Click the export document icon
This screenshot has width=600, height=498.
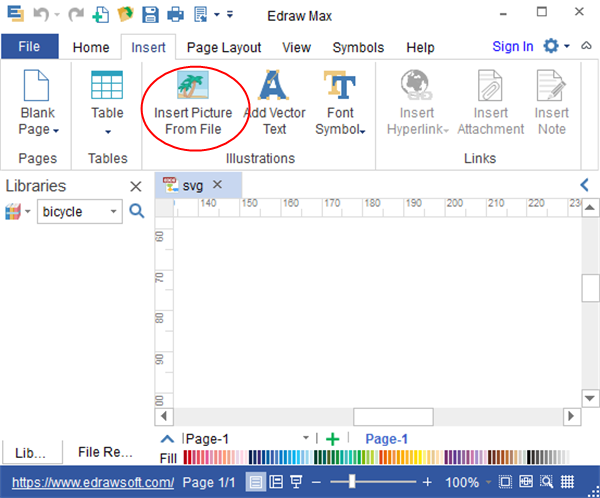(x=201, y=15)
